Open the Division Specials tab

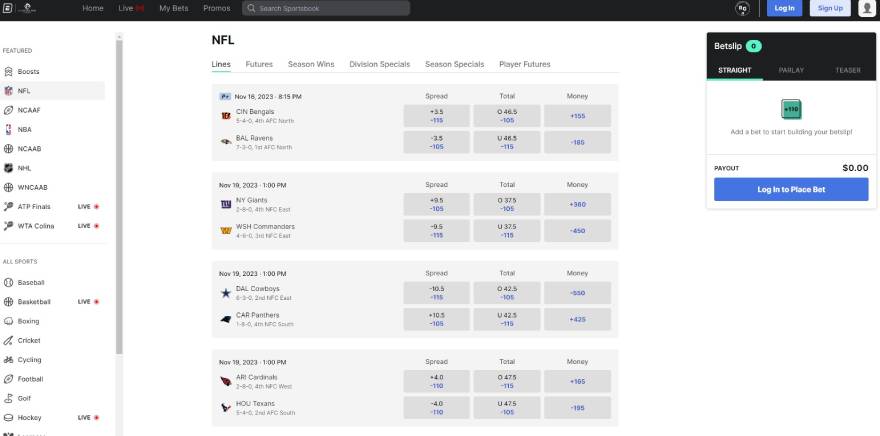[x=379, y=64]
